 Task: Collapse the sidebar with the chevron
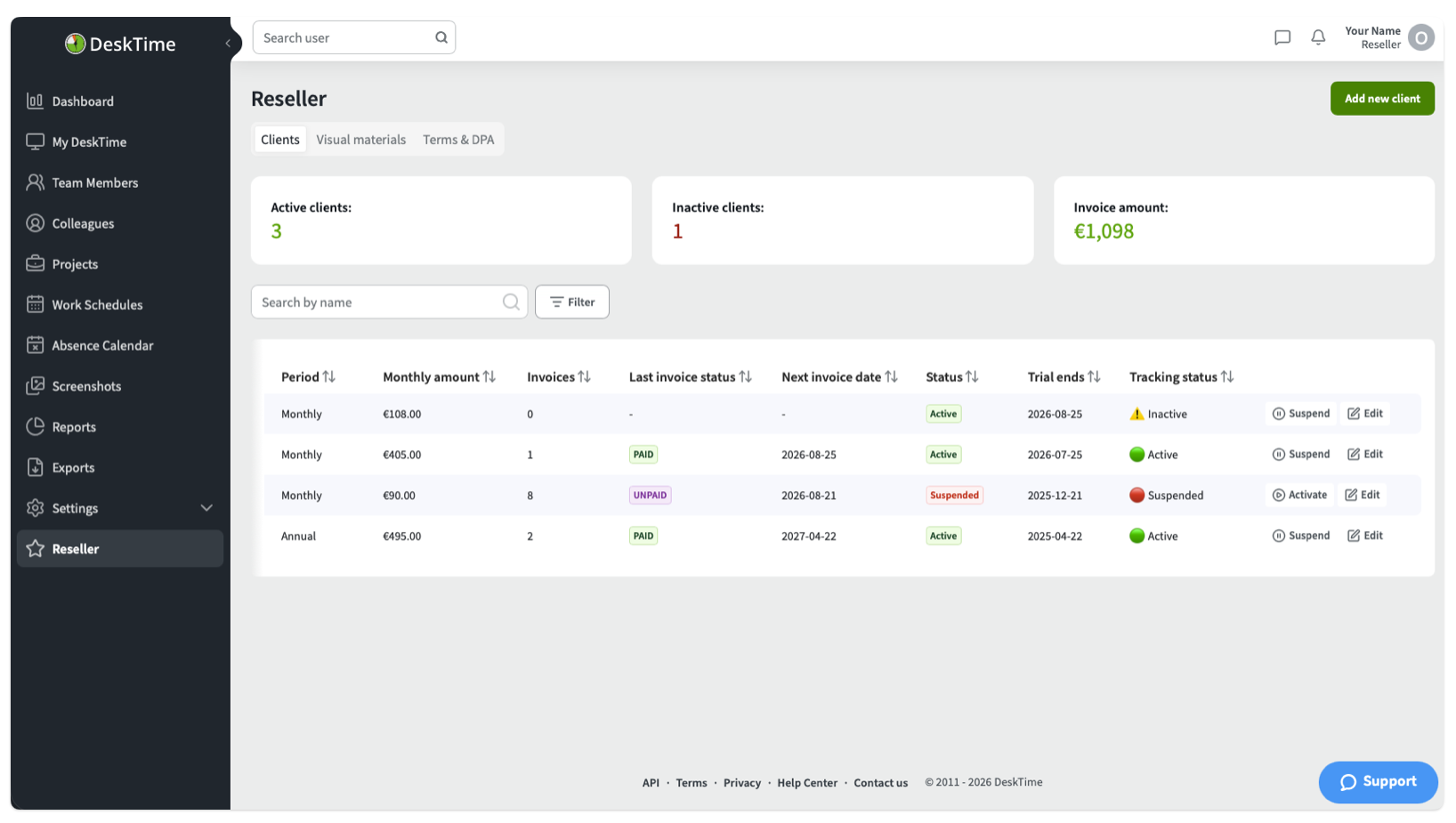pyautogui.click(x=228, y=43)
